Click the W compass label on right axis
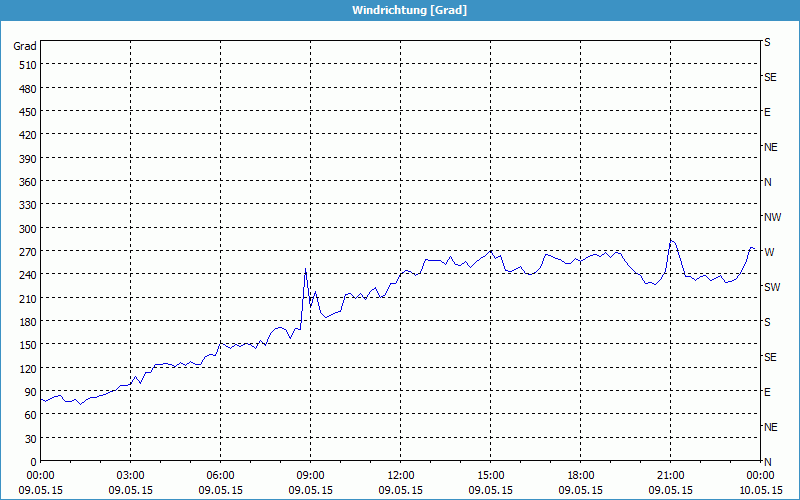The image size is (800, 500). coord(768,252)
